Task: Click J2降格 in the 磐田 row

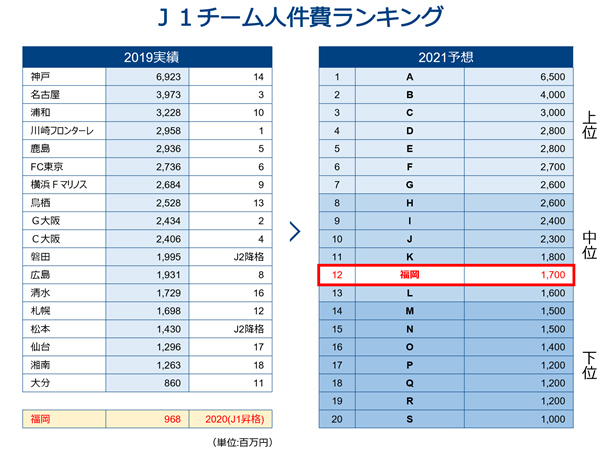Action: tap(249, 257)
